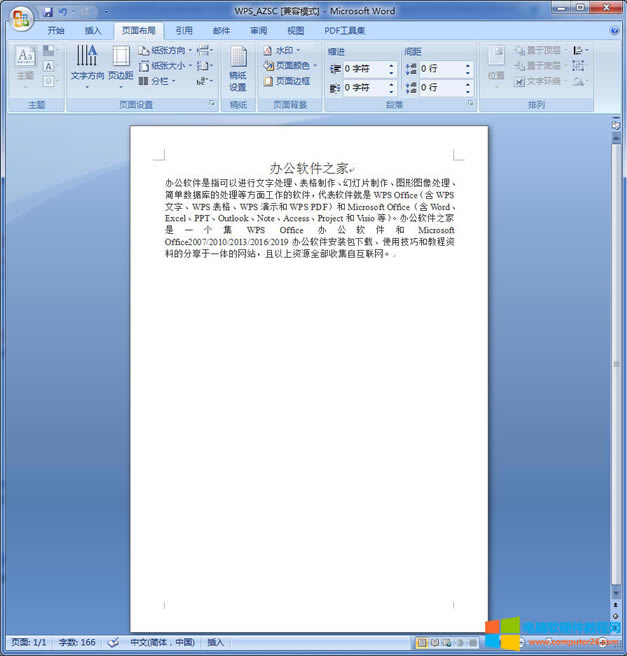This screenshot has width=627, height=656.
Task: Click the 页面边框 page borders button
Action: [287, 81]
